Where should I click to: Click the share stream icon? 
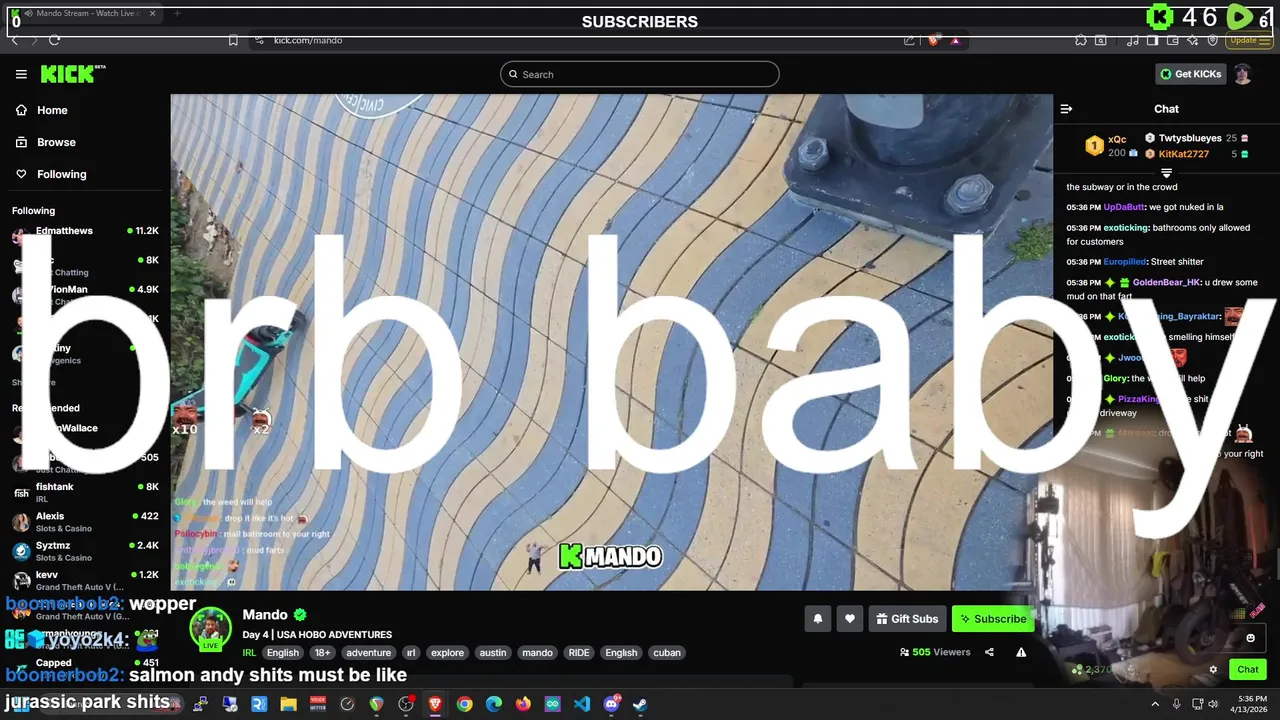point(989,652)
